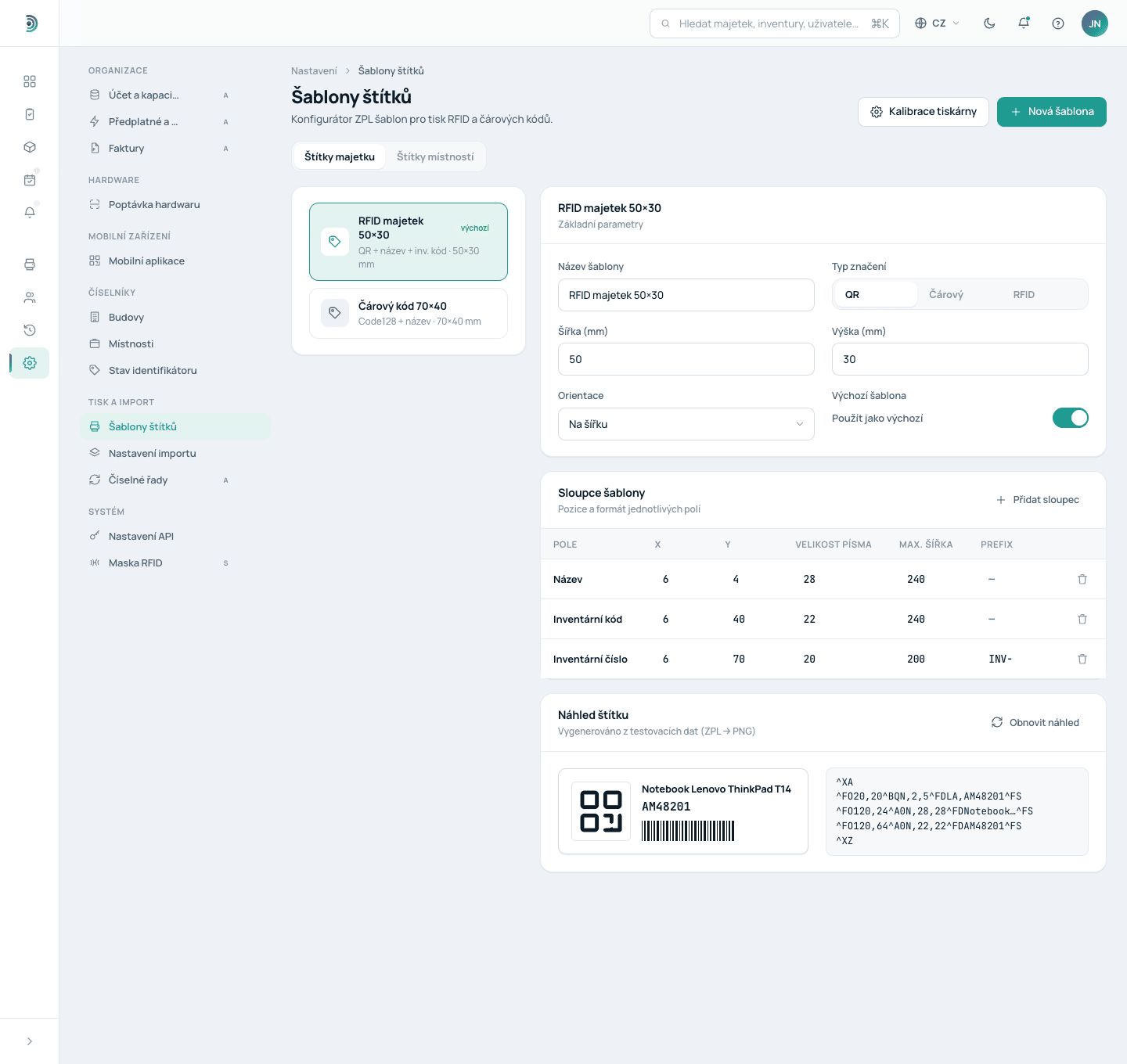Open the calendar check icon in left rail
This screenshot has width=1127, height=1064.
pyautogui.click(x=30, y=180)
